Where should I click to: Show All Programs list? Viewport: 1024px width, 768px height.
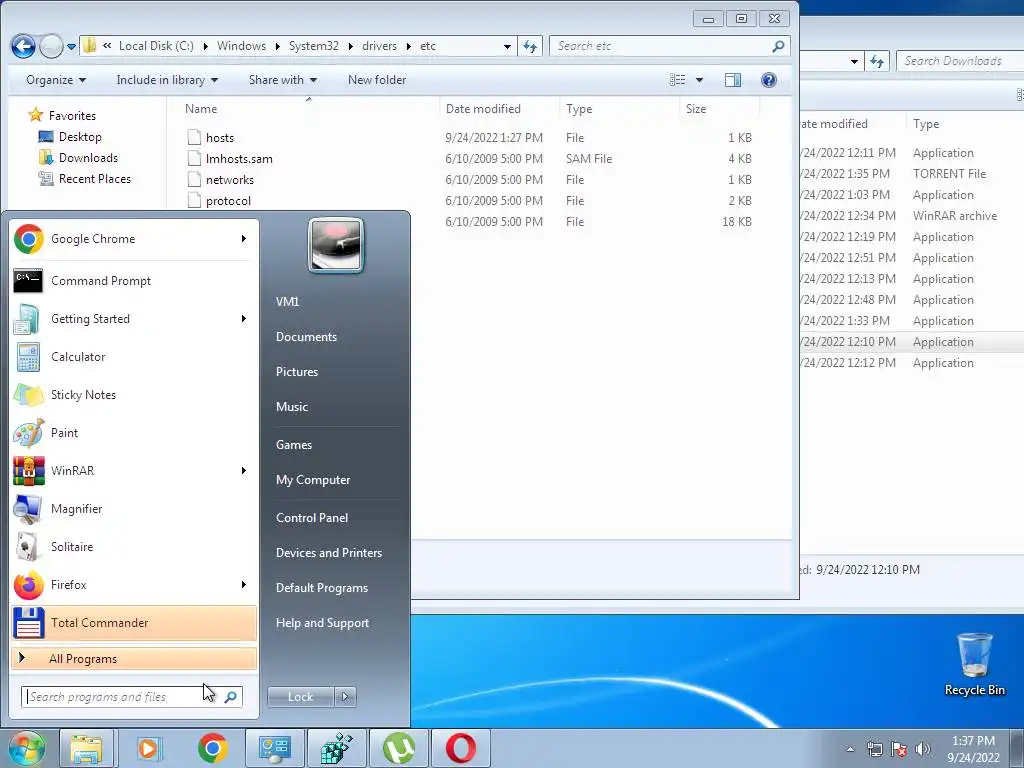pyautogui.click(x=134, y=659)
